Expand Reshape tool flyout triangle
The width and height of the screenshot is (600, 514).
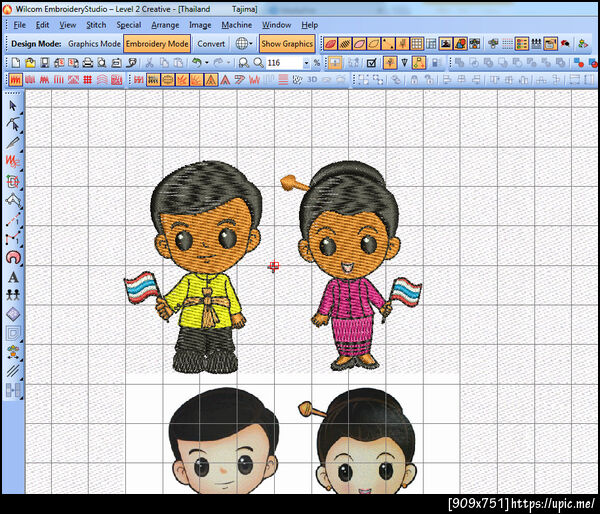[21, 131]
